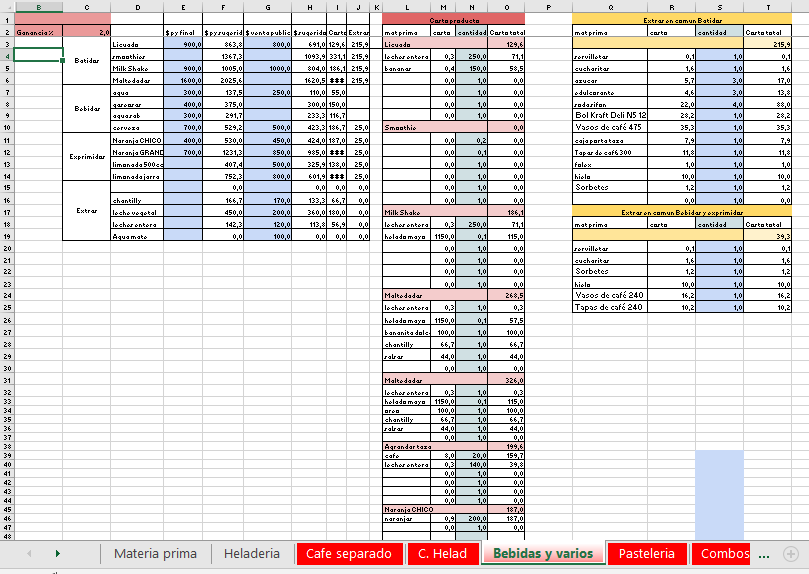Click the merged Exprimidos category cell
This screenshot has width=809, height=574.
tap(87, 156)
